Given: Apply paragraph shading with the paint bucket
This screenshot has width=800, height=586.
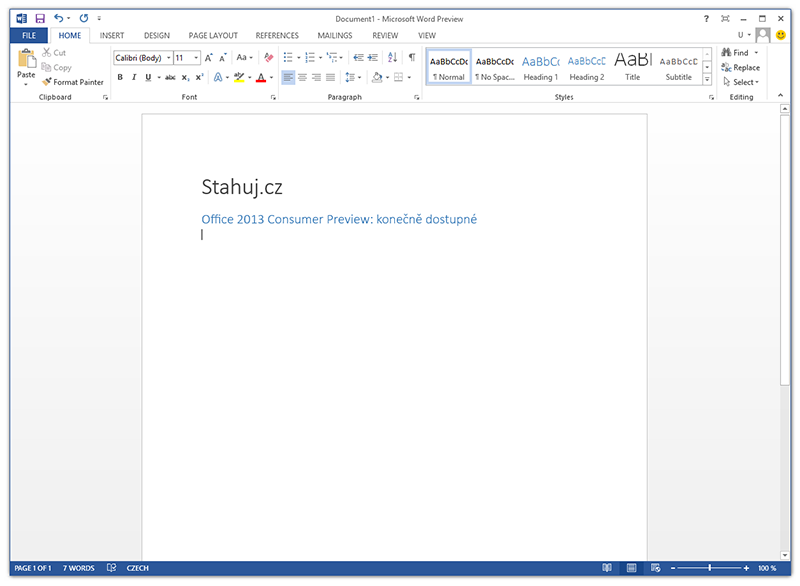Looking at the screenshot, I should click(377, 78).
